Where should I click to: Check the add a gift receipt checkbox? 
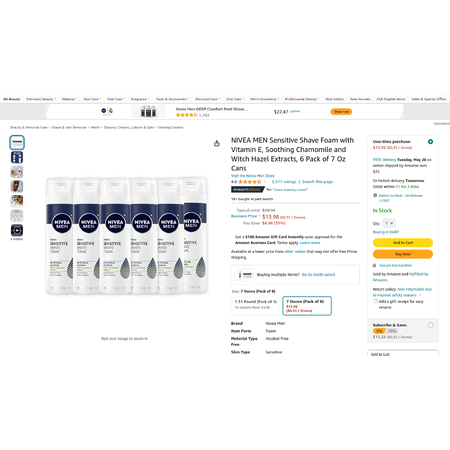375,301
